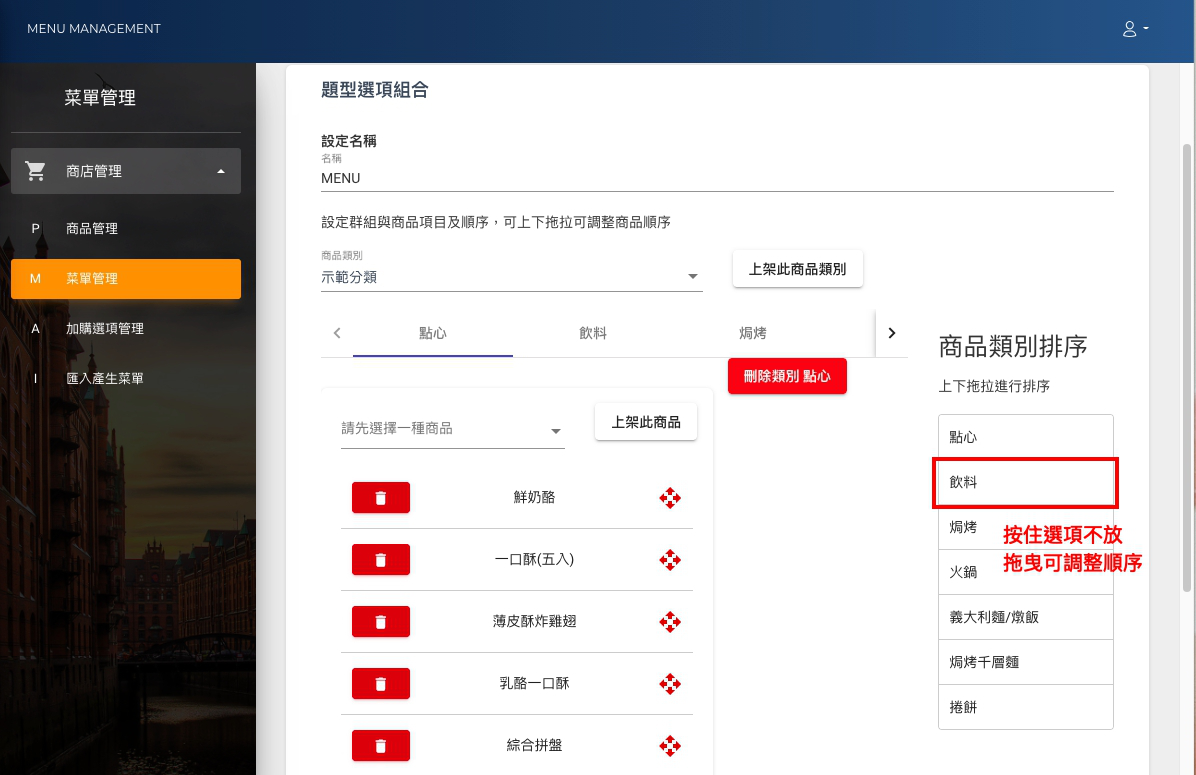Viewport: 1196px width, 775px height.
Task: Open 加購選項管理 in the sidebar
Action: (x=126, y=329)
